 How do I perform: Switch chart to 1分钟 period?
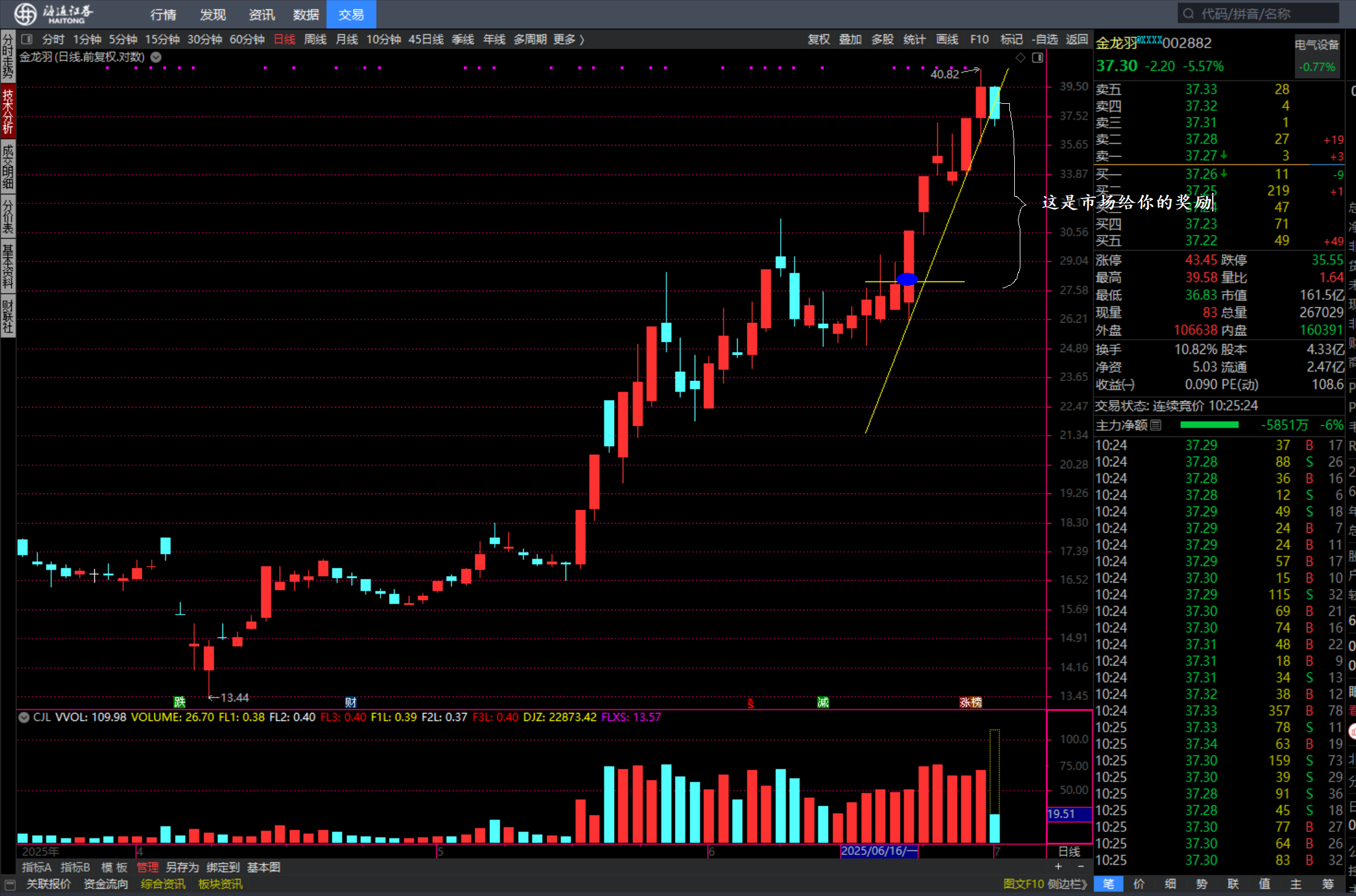87,39
